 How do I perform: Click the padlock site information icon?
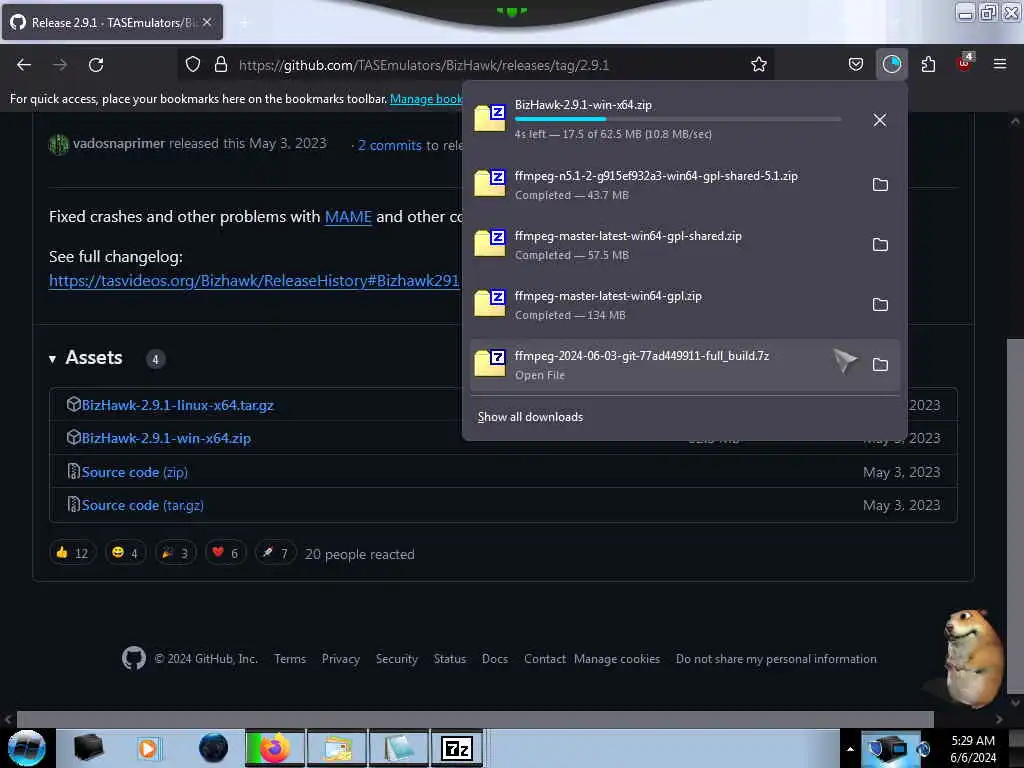click(x=221, y=65)
